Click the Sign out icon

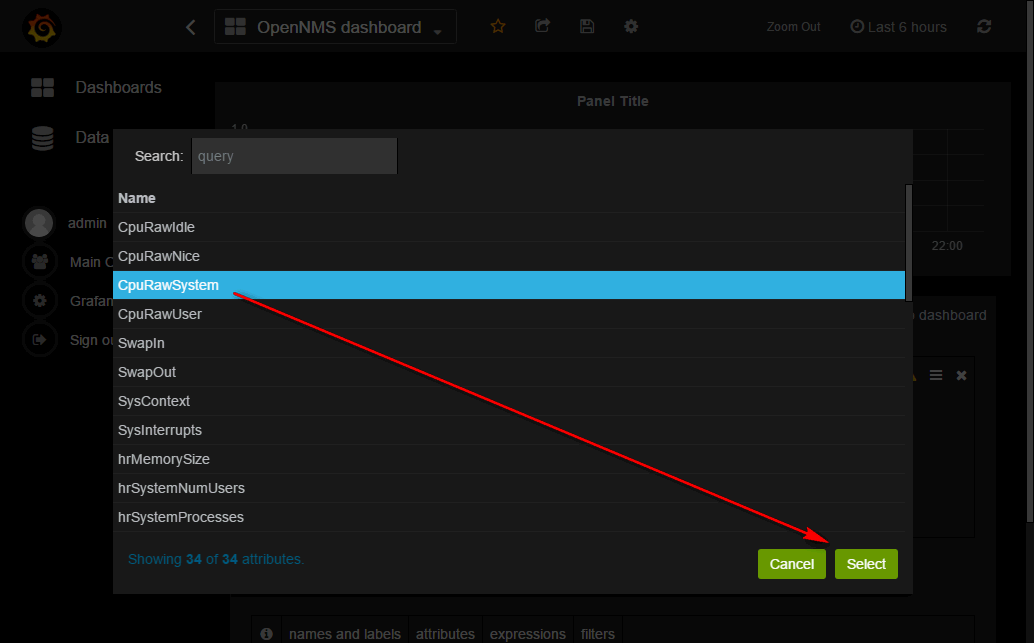coord(40,340)
